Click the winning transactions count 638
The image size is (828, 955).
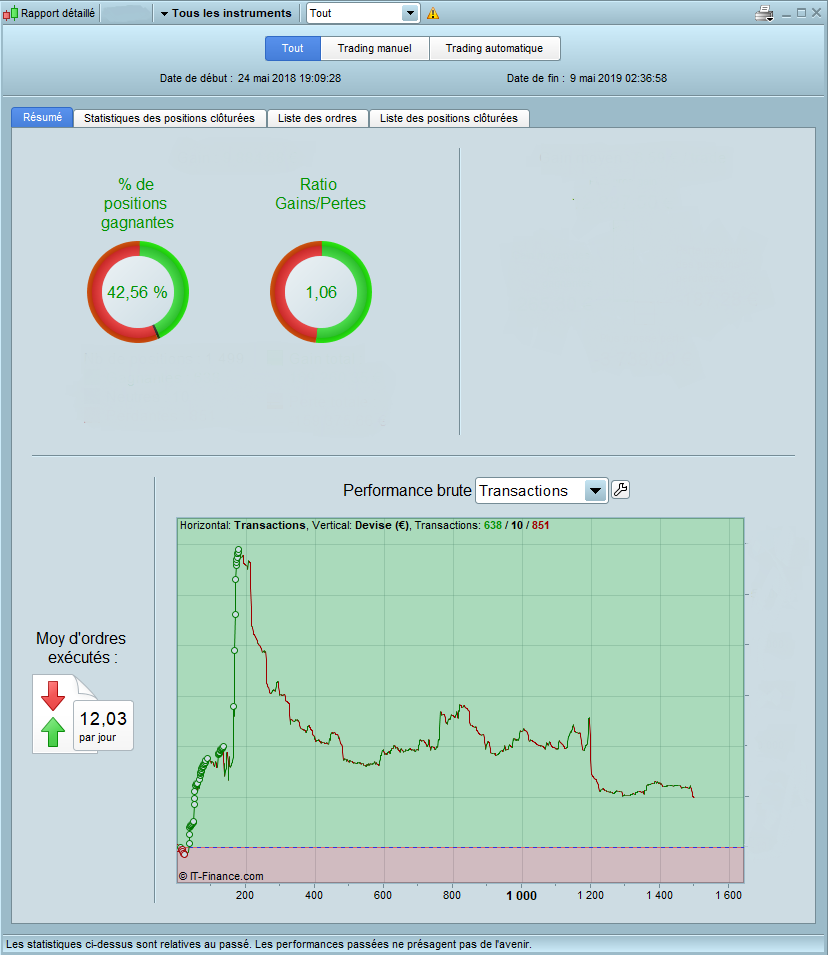click(493, 525)
